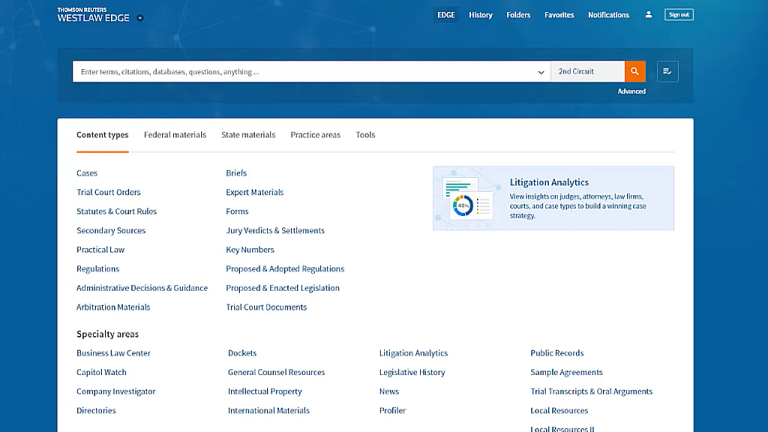Expand the search box suggestions chevron

click(x=541, y=72)
